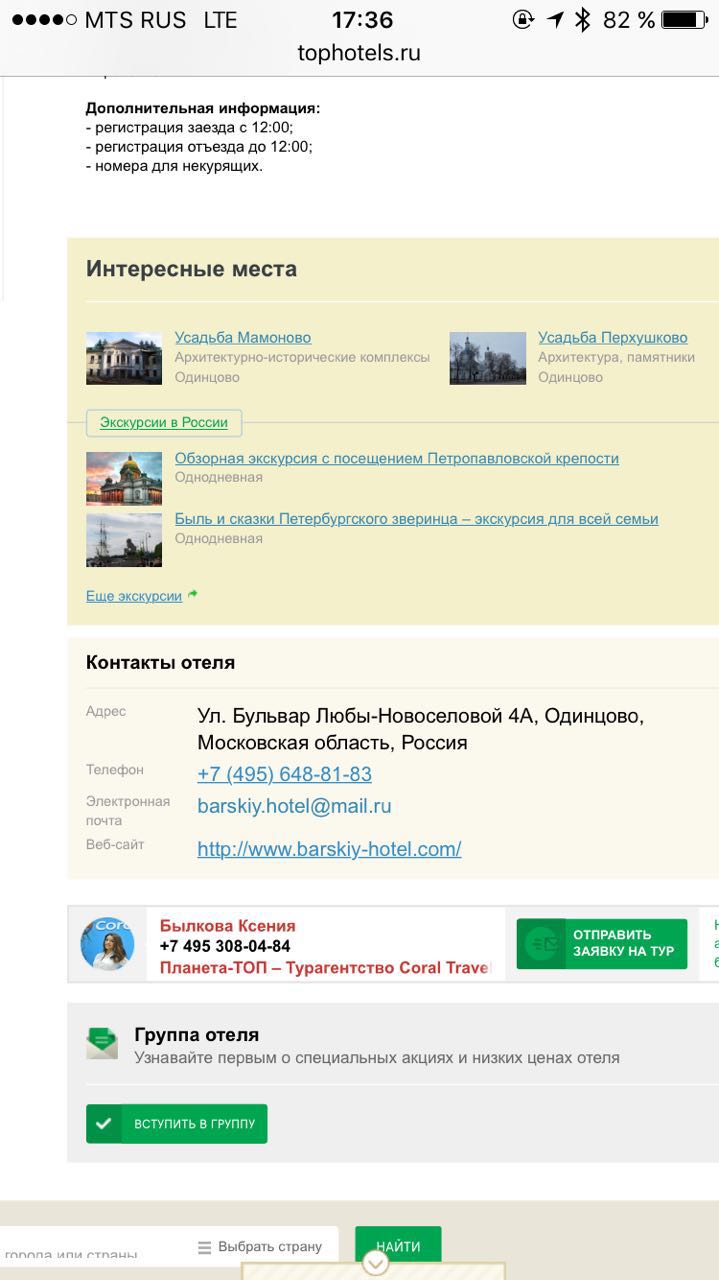Open Петербургского зверинца excursion link
Viewport: 719px width, 1280px height.
tap(416, 519)
